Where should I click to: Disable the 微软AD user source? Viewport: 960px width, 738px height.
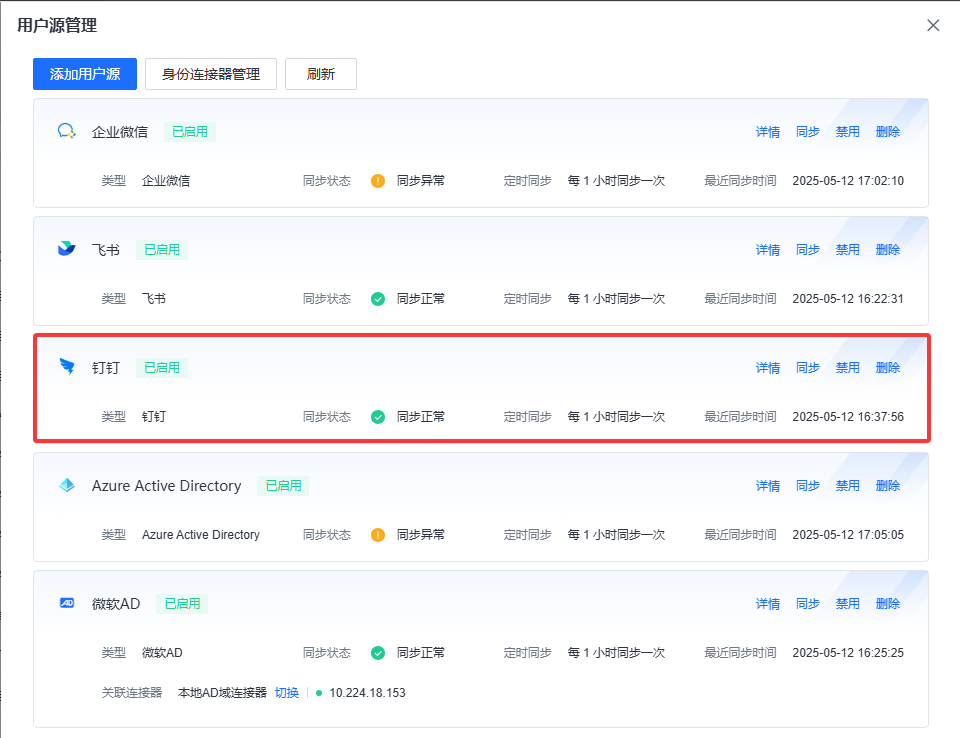pyautogui.click(x=847, y=604)
